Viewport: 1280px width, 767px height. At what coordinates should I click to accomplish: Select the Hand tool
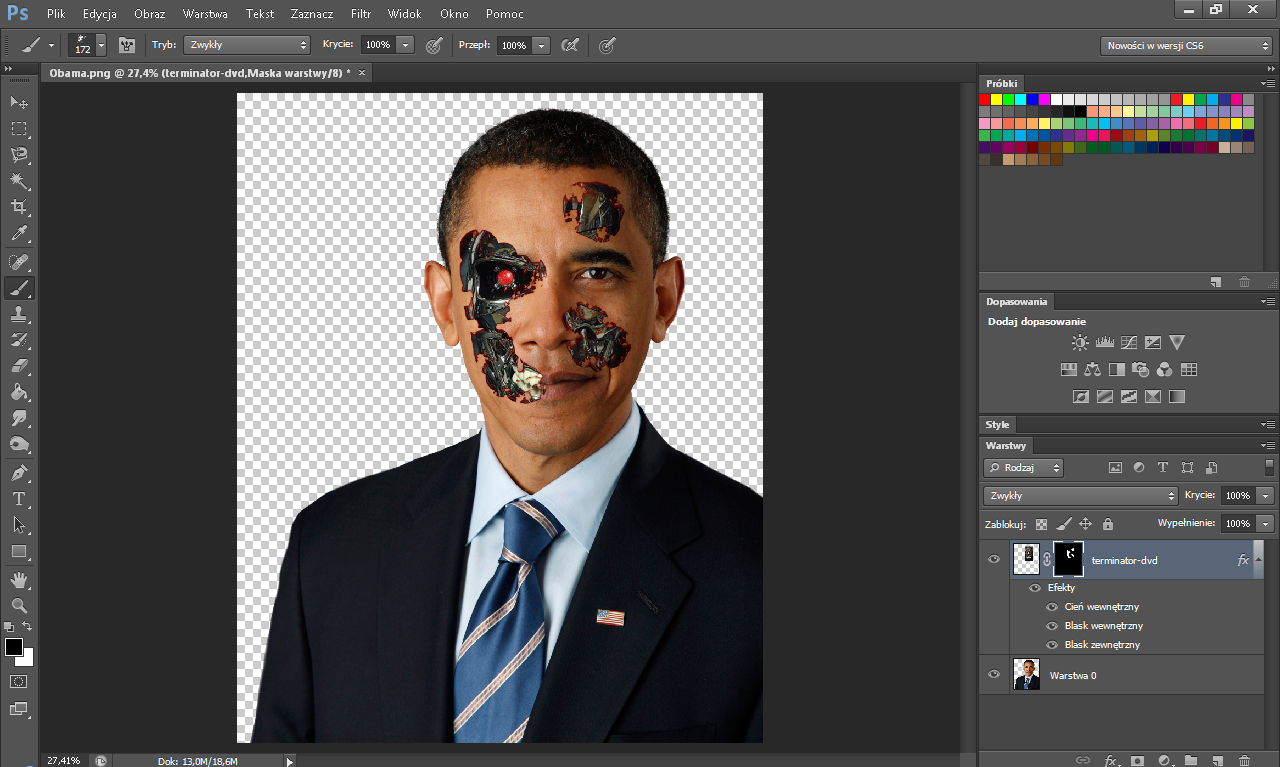tap(19, 579)
